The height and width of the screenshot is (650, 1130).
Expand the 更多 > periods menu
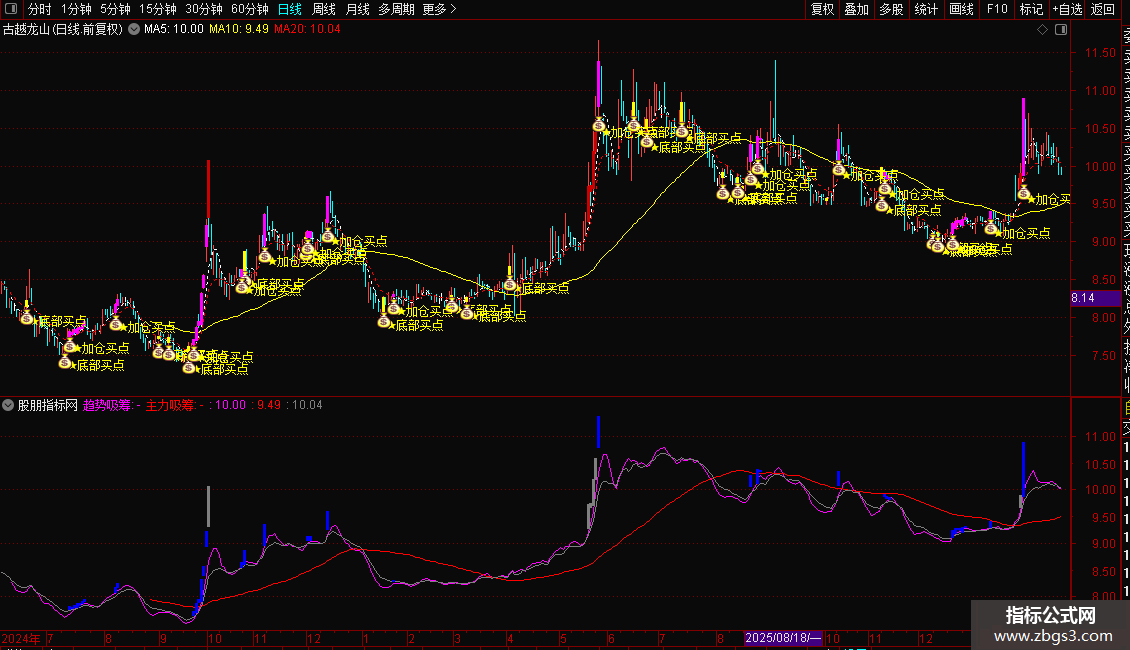point(440,9)
